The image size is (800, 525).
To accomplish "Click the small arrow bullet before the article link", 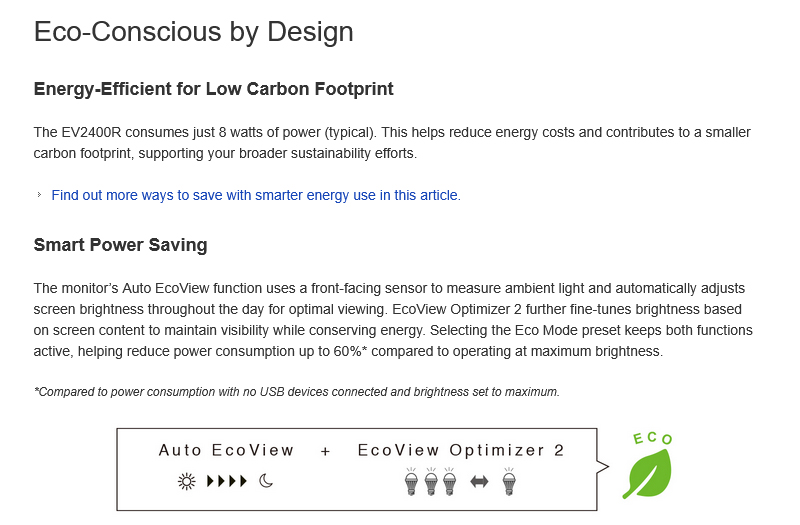I will click(x=40, y=195).
